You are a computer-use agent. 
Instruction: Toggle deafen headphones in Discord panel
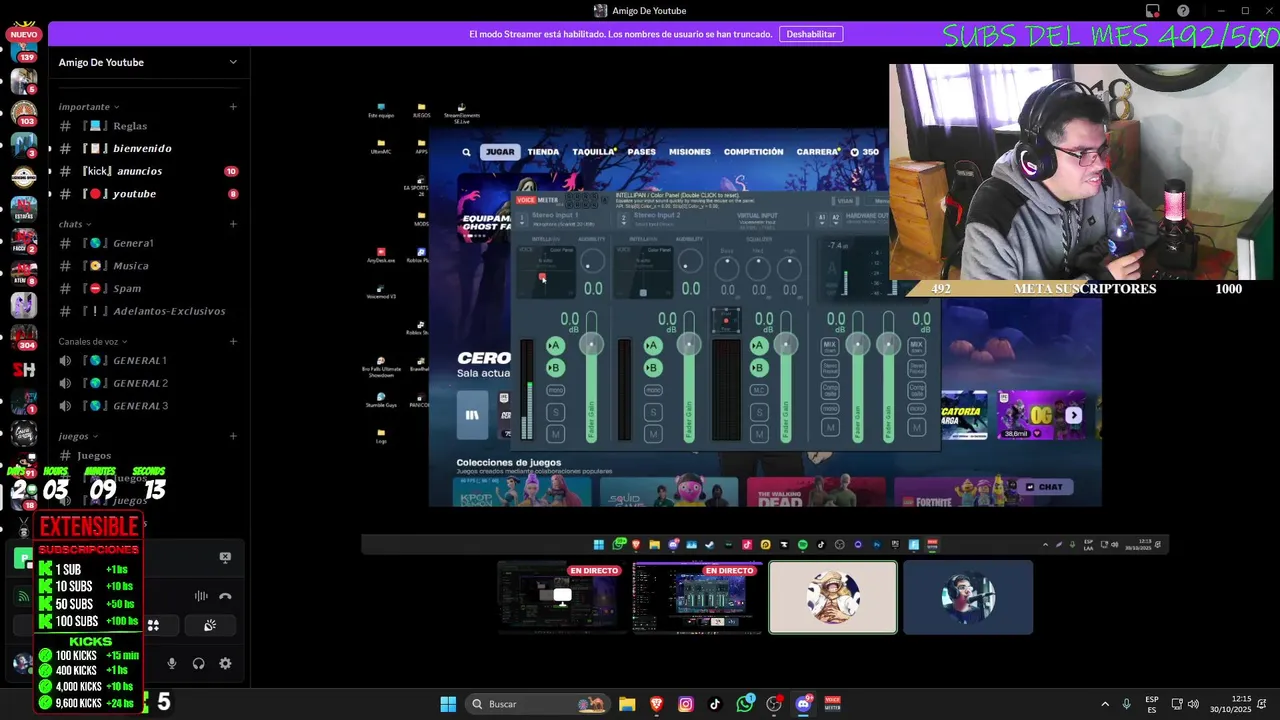(x=199, y=663)
